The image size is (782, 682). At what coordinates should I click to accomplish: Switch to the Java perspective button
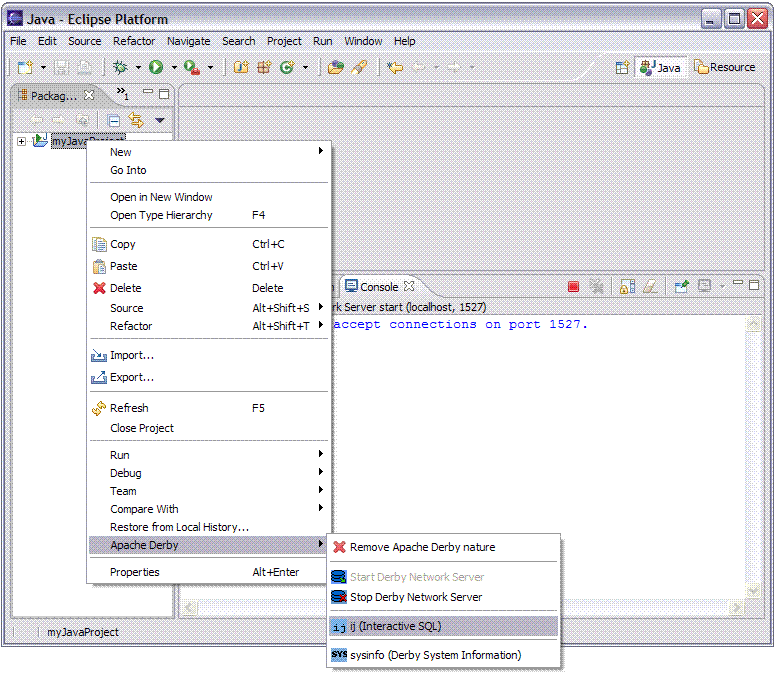[661, 67]
